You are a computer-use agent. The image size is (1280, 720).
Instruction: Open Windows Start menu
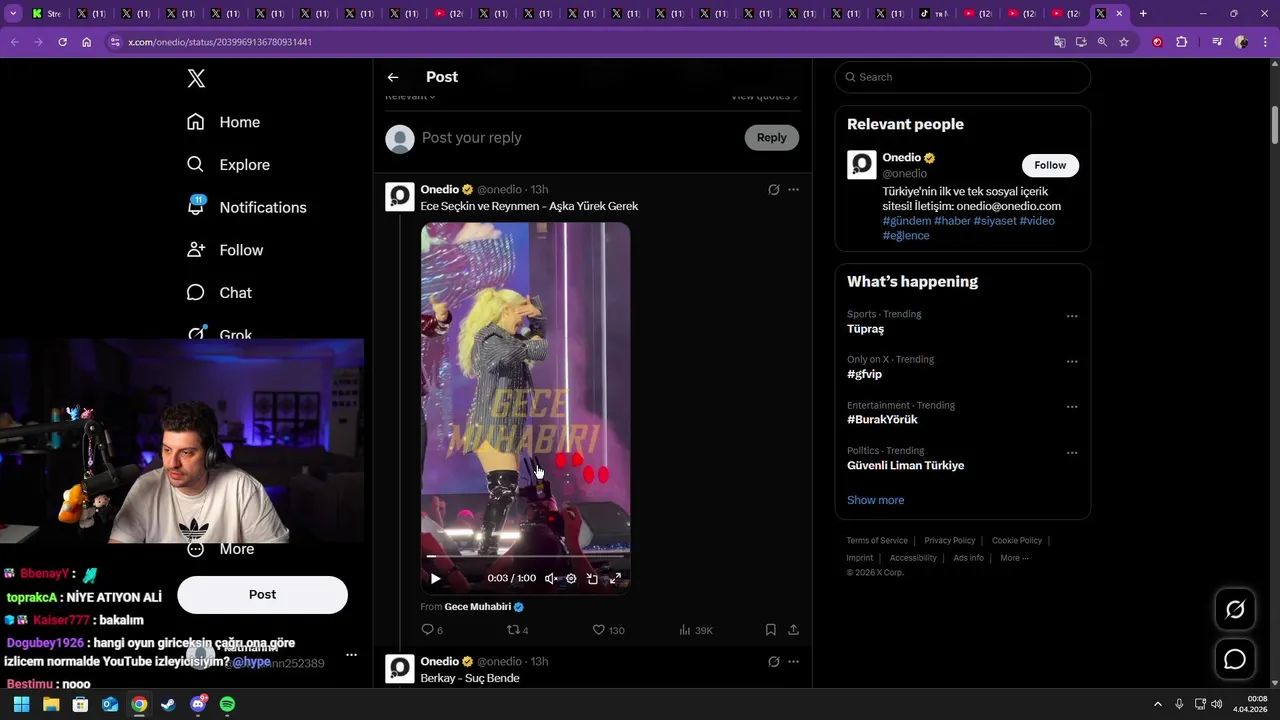(21, 704)
